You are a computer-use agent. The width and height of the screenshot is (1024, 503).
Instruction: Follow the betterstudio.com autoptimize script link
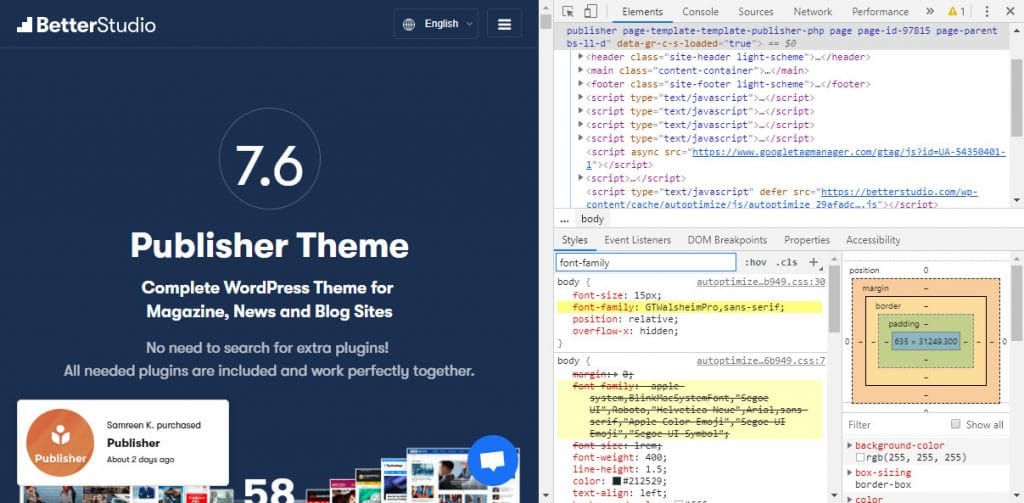click(899, 192)
